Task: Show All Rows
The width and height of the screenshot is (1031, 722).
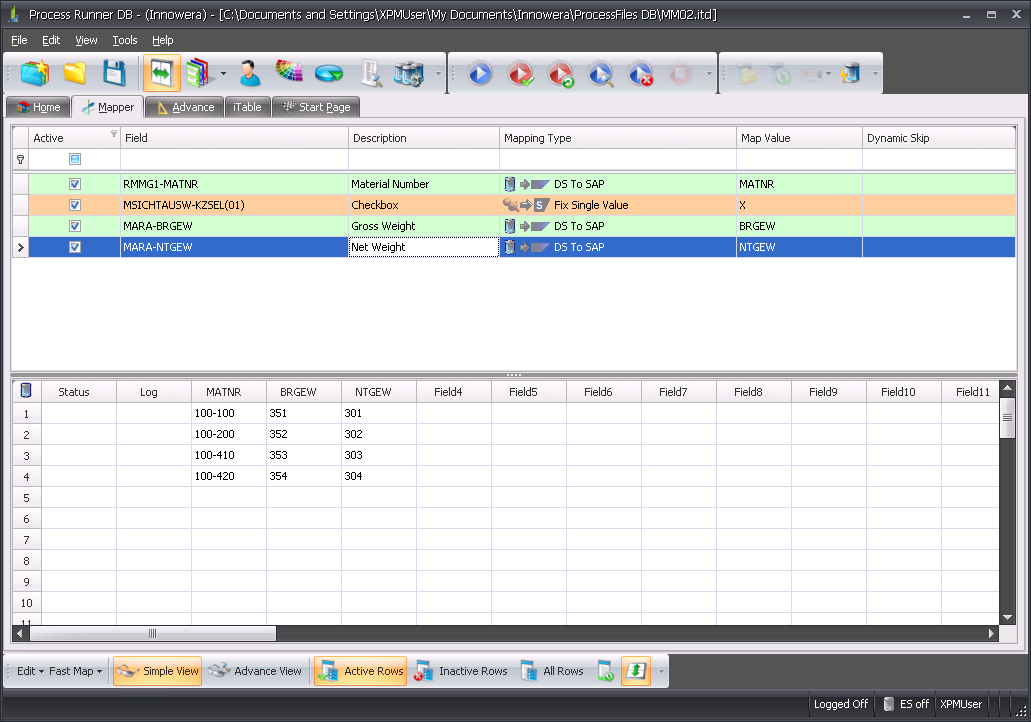Action: coord(552,671)
